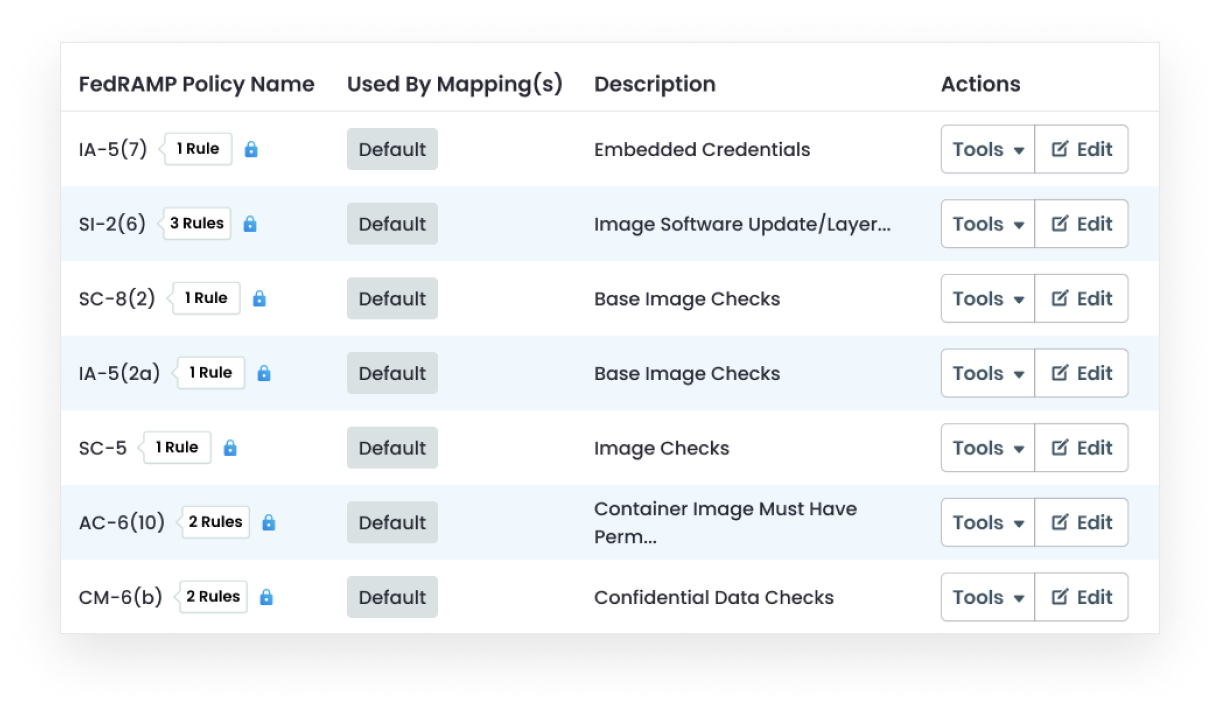Click the lock icon beside SC-5
Screen dimensions: 1220x714
(230, 448)
